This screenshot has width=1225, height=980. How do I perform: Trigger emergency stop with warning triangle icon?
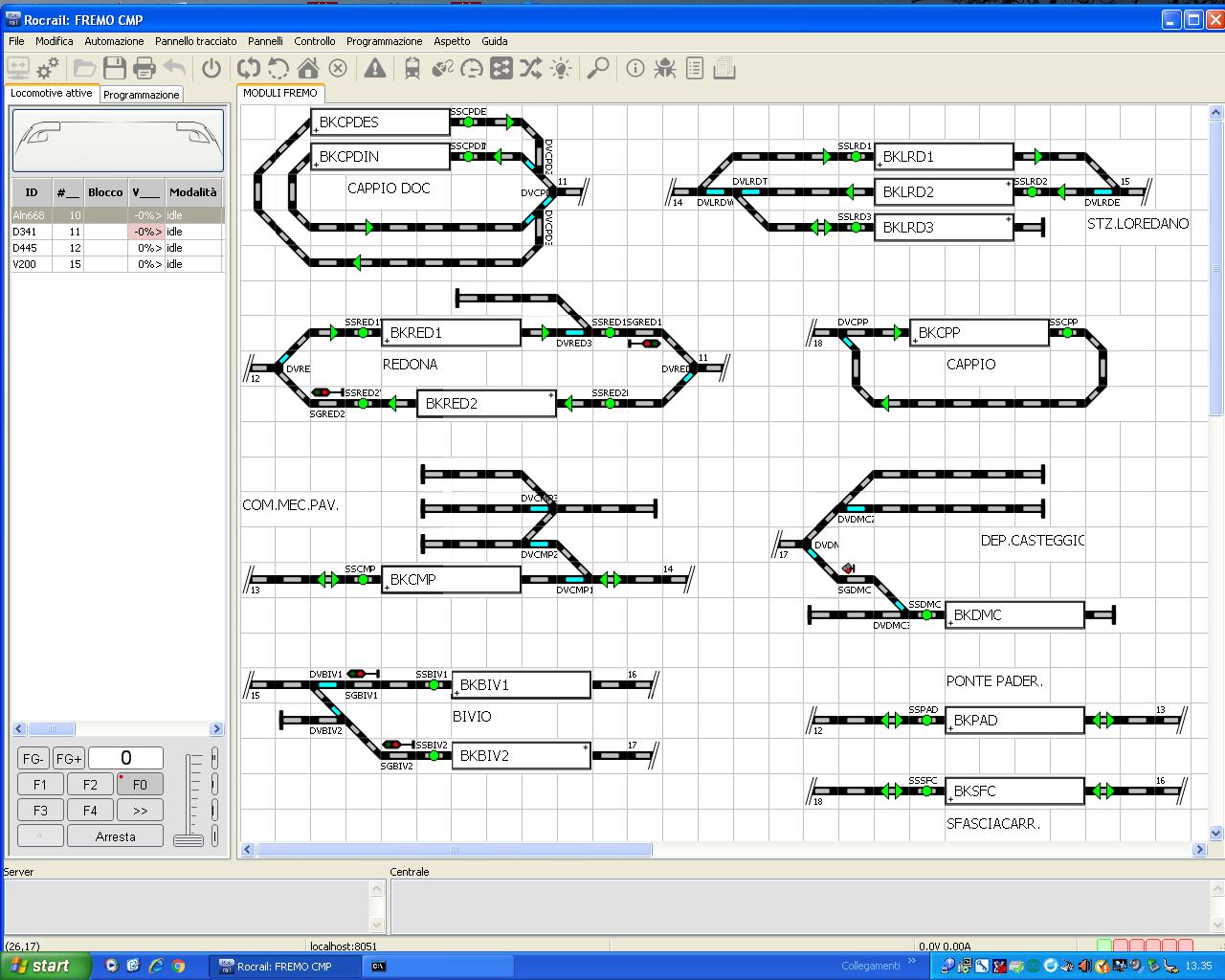point(375,68)
